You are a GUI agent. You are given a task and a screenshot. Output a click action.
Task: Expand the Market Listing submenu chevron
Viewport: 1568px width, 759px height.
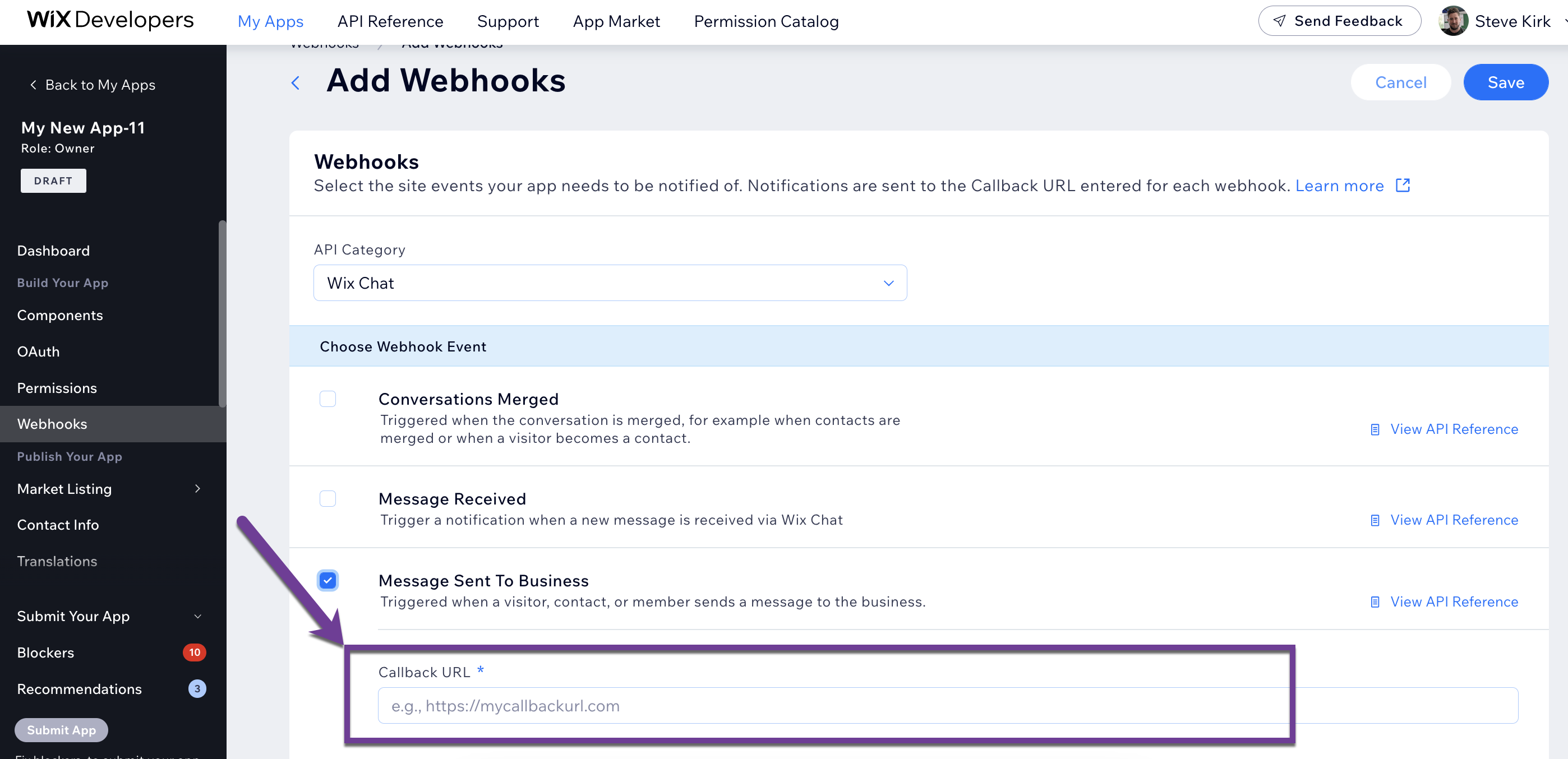197,489
